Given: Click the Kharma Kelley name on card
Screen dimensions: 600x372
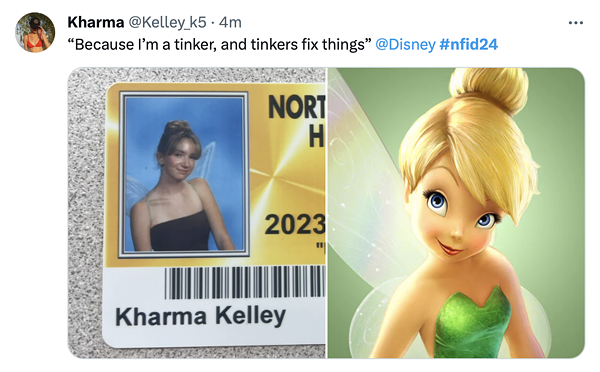Looking at the screenshot, I should pyautogui.click(x=201, y=317).
